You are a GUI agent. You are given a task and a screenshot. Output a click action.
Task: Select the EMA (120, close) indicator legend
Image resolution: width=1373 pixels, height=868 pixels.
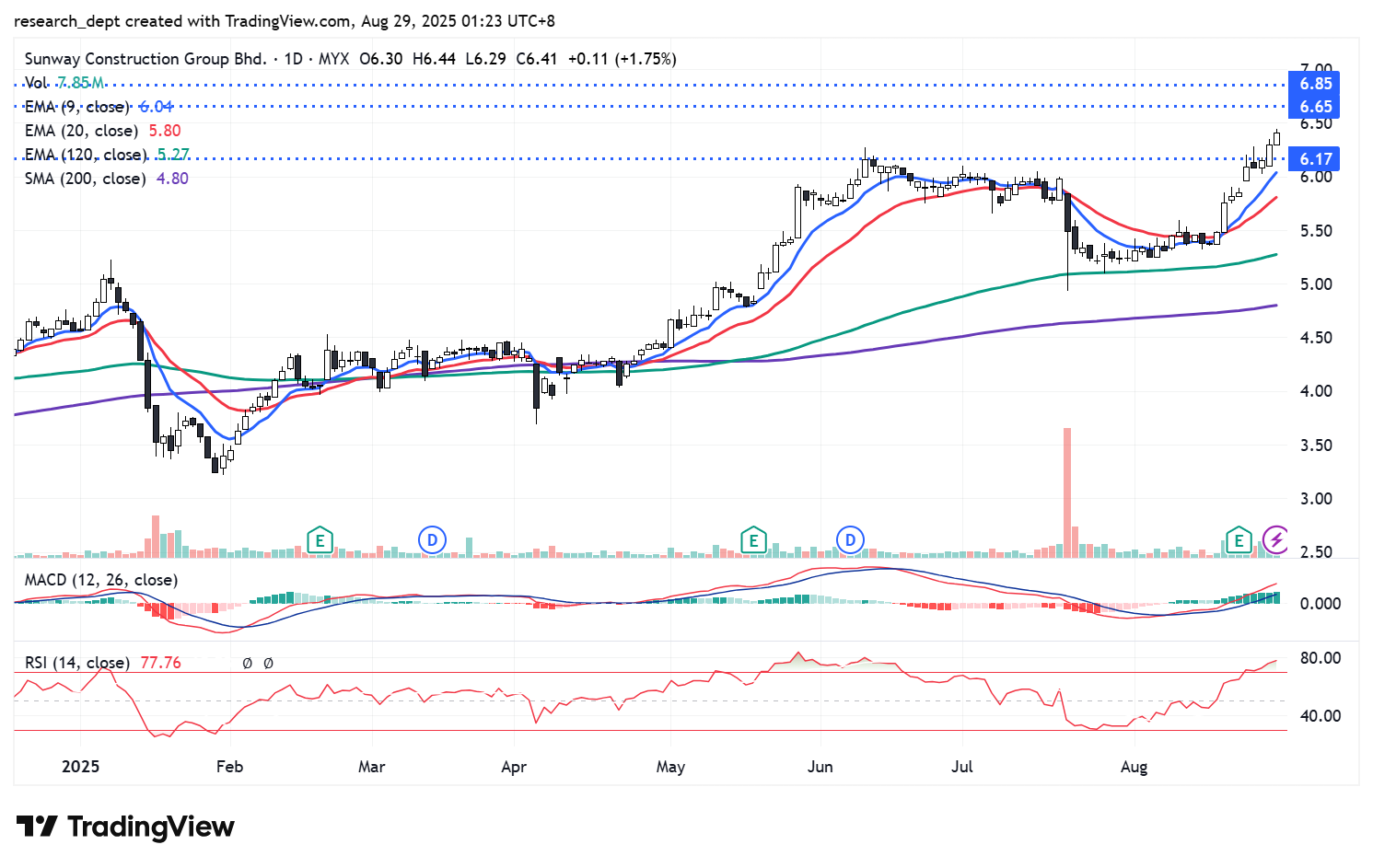click(107, 155)
